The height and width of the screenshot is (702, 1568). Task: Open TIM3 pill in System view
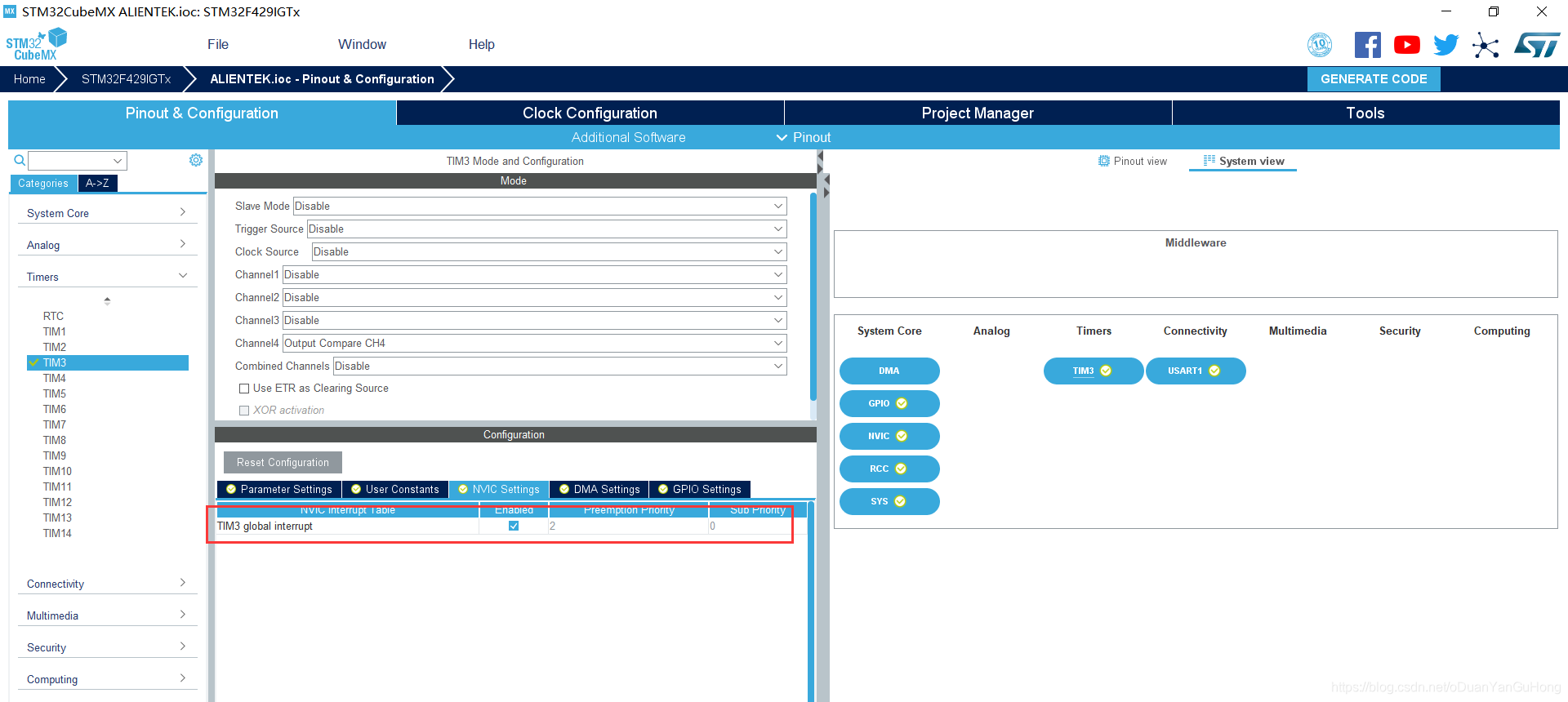tap(1094, 371)
